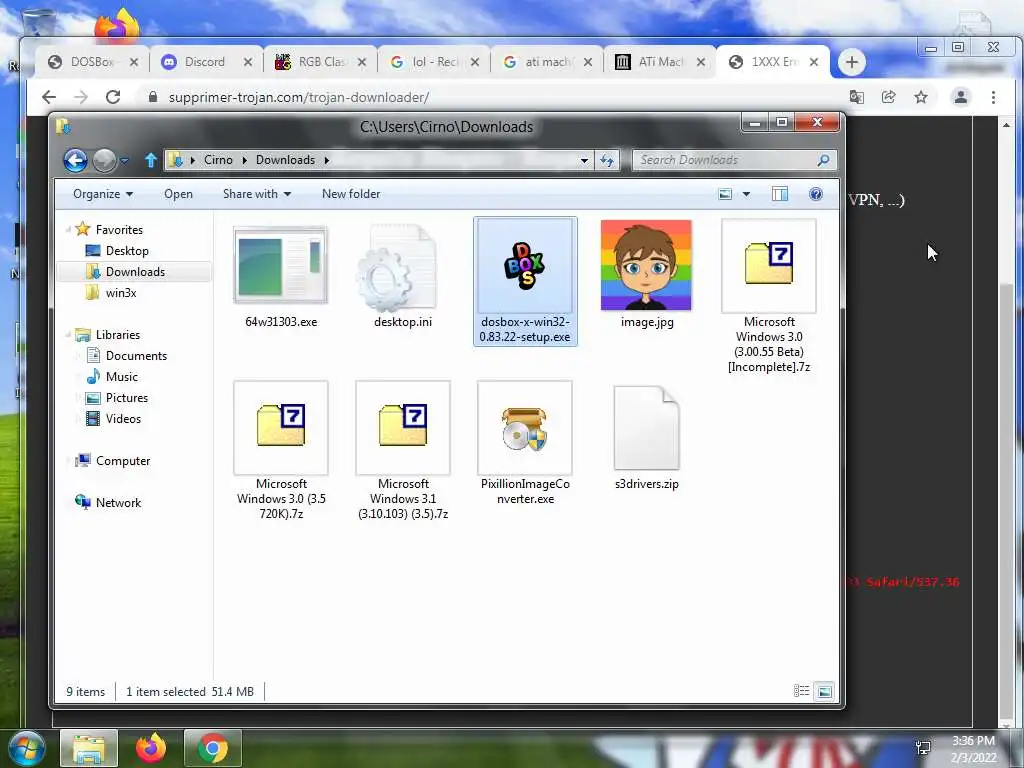1024x768 pixels.
Task: Switch to the RGB Clas browser tab
Action: [320, 62]
